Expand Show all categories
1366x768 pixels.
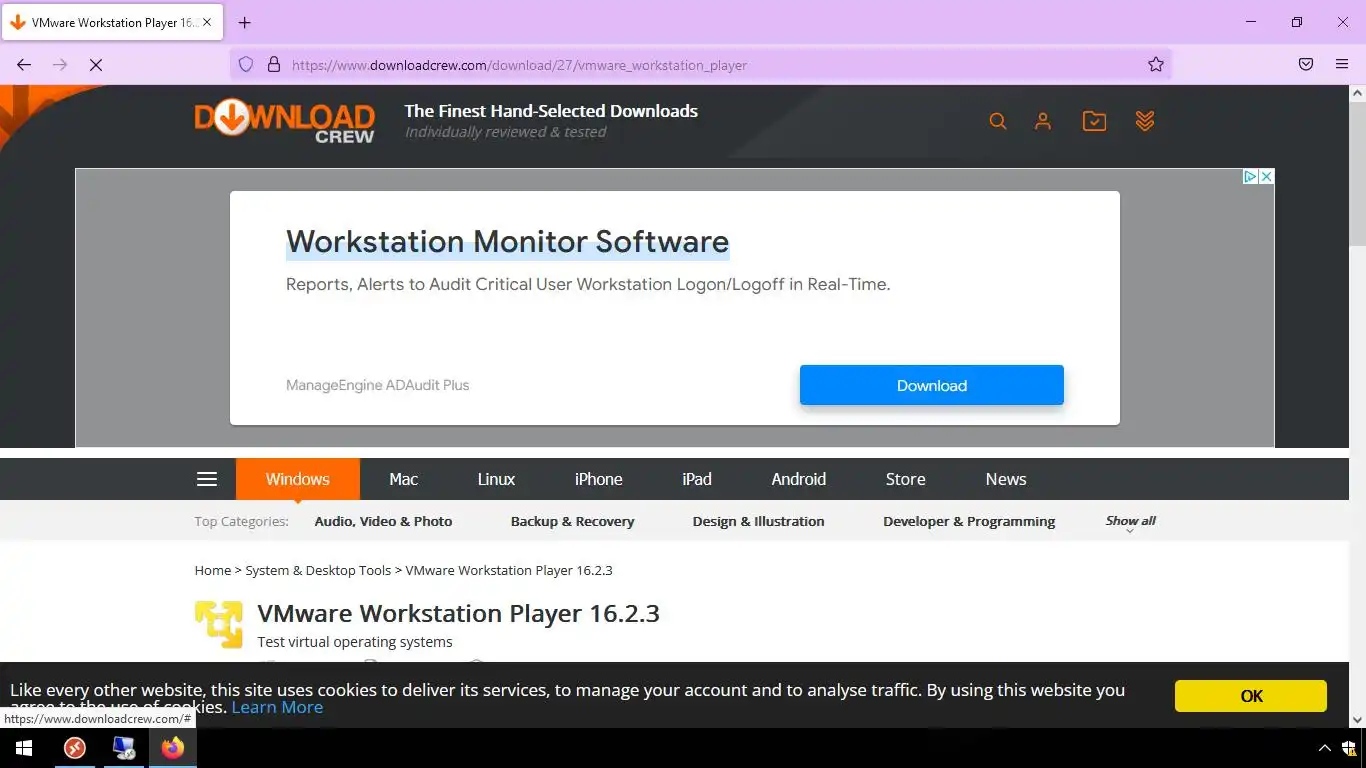1131,523
